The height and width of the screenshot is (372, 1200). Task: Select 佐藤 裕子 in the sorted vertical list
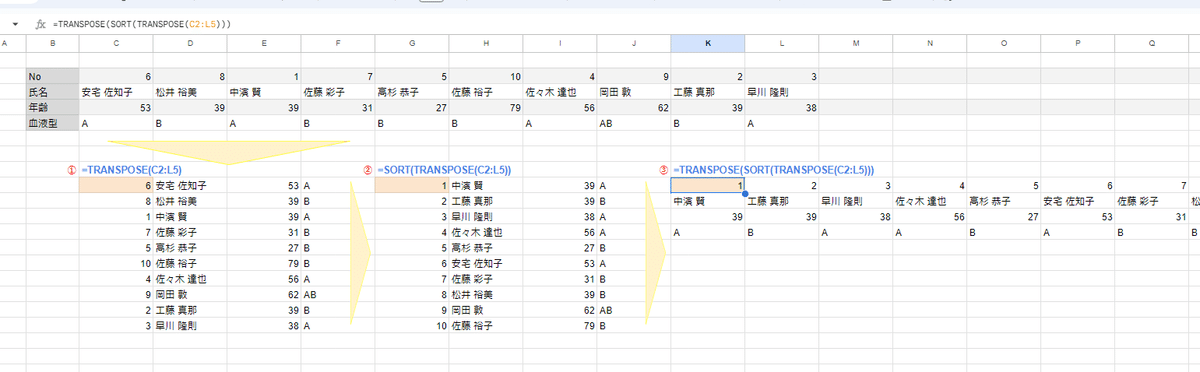pos(486,325)
